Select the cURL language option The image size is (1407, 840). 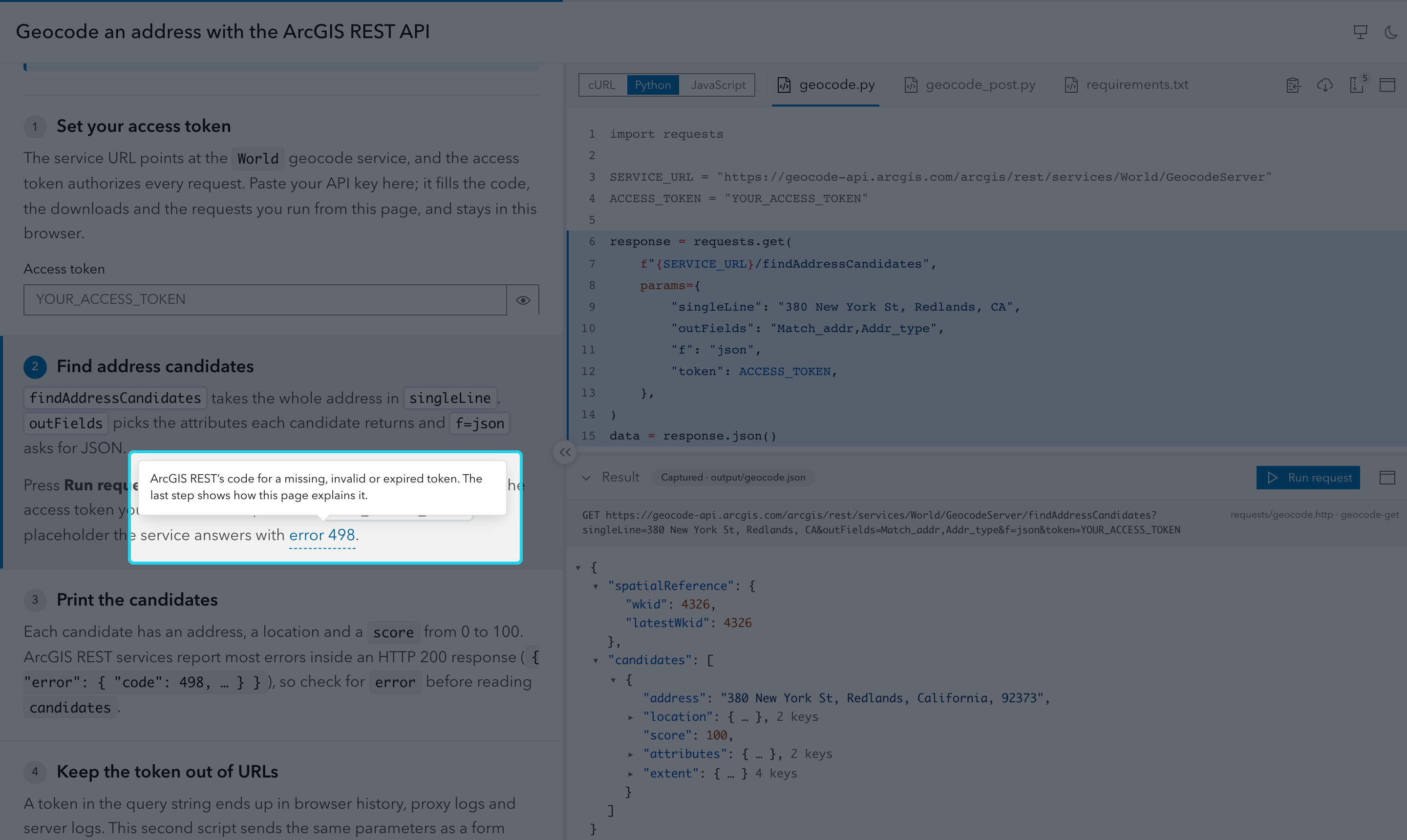[x=602, y=85]
